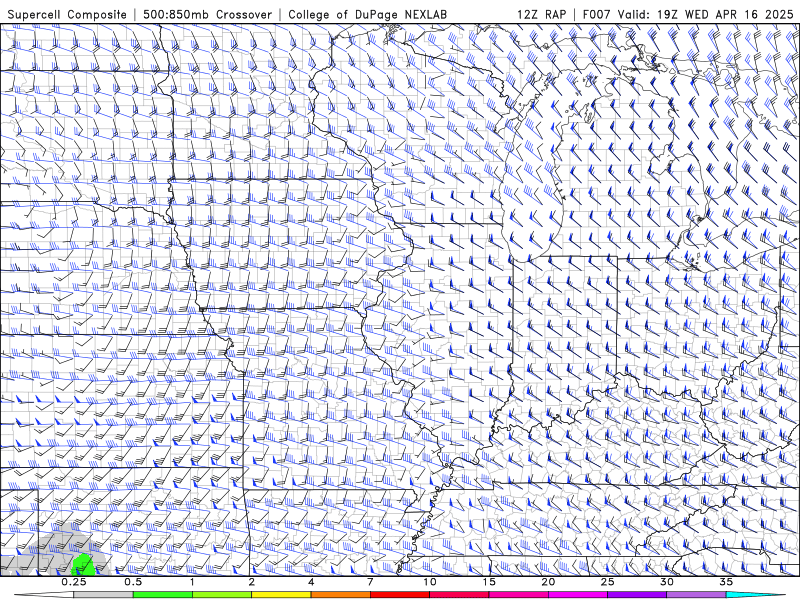This screenshot has width=800, height=600.
Task: Select the pink 15–20 colorbar segment
Action: click(518, 595)
